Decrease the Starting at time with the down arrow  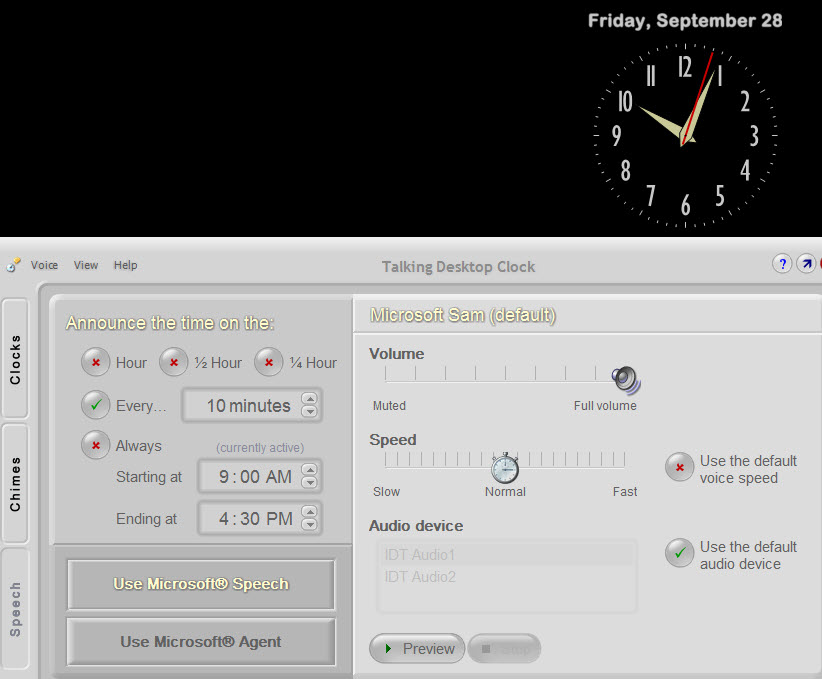point(310,482)
